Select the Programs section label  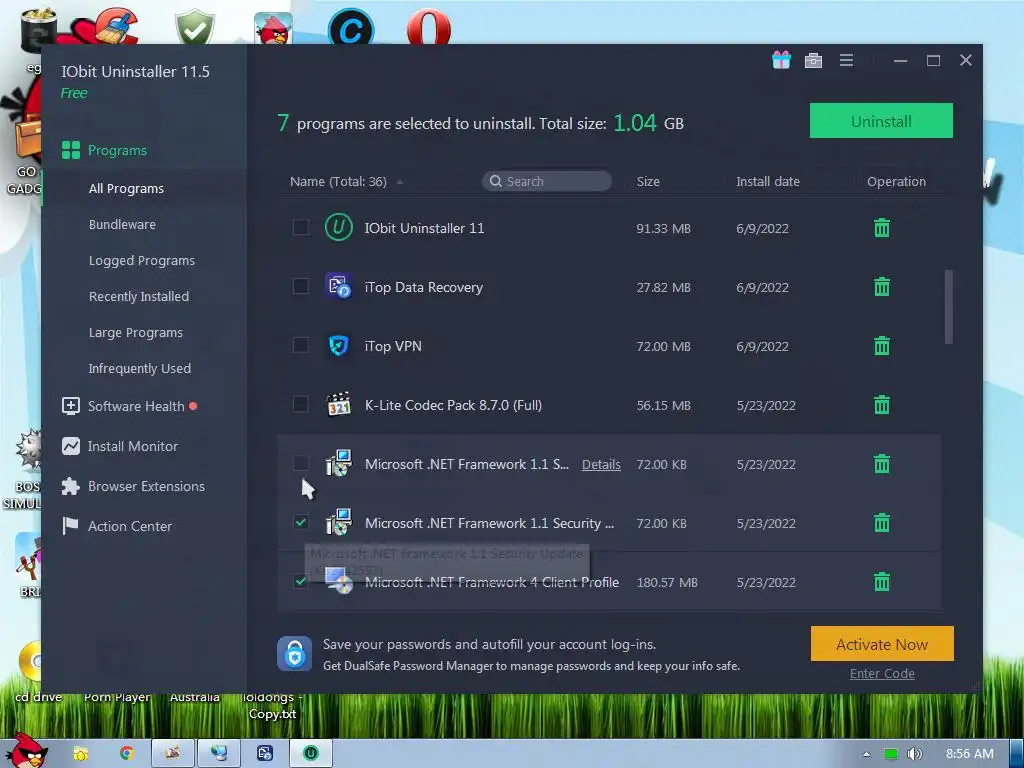[x=118, y=150]
